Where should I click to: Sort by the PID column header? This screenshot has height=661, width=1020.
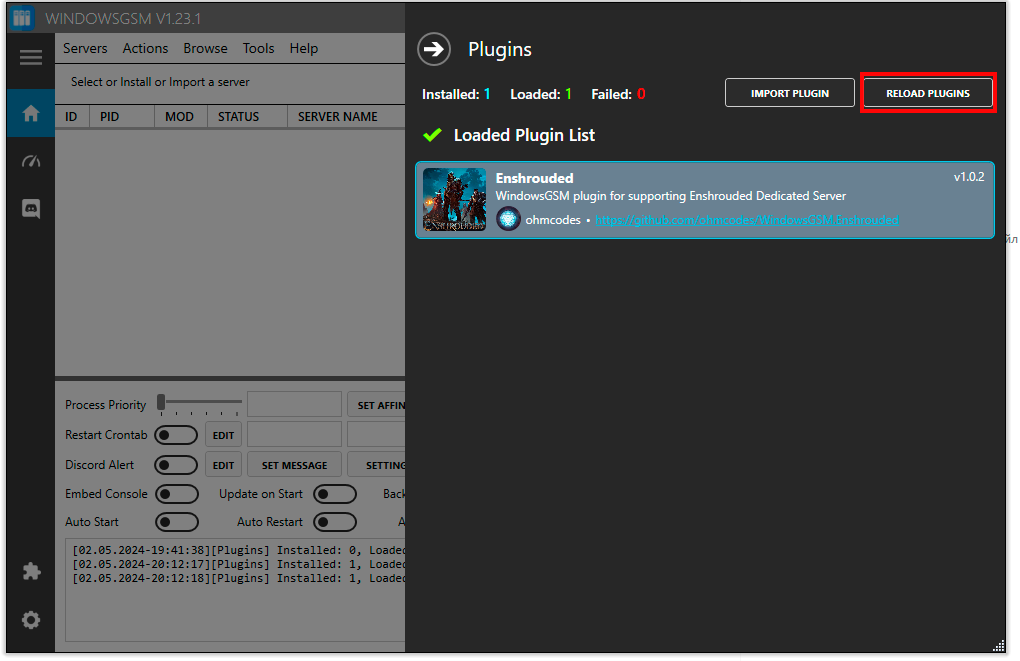coord(122,116)
